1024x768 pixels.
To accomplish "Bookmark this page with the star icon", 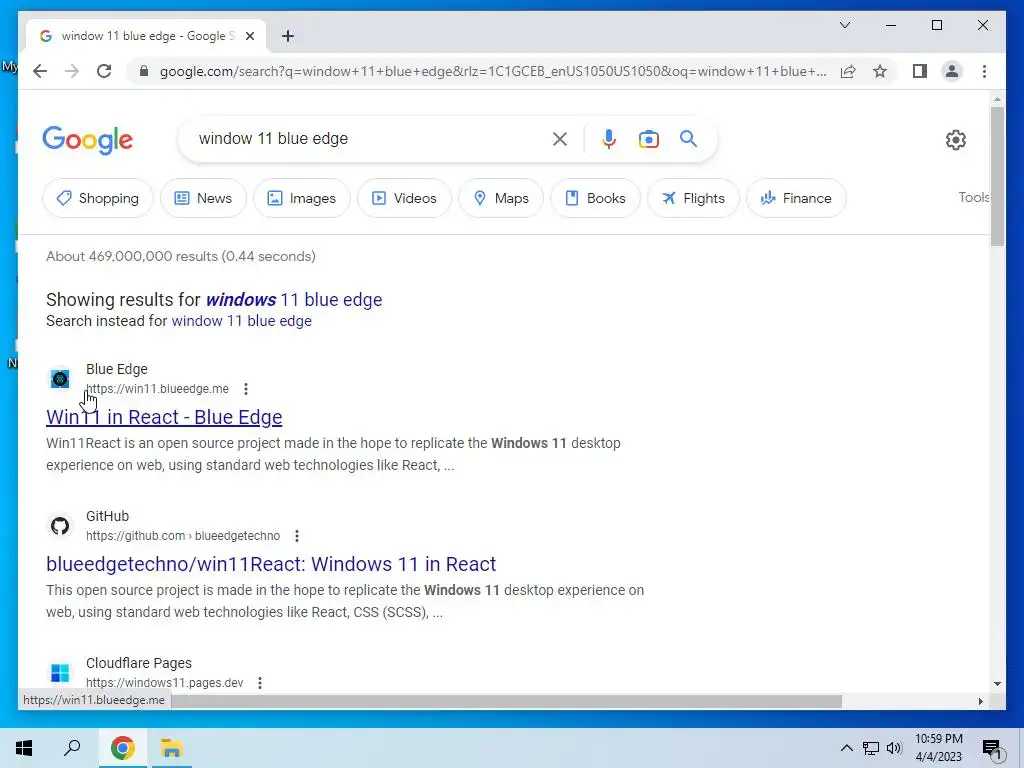I will point(880,71).
